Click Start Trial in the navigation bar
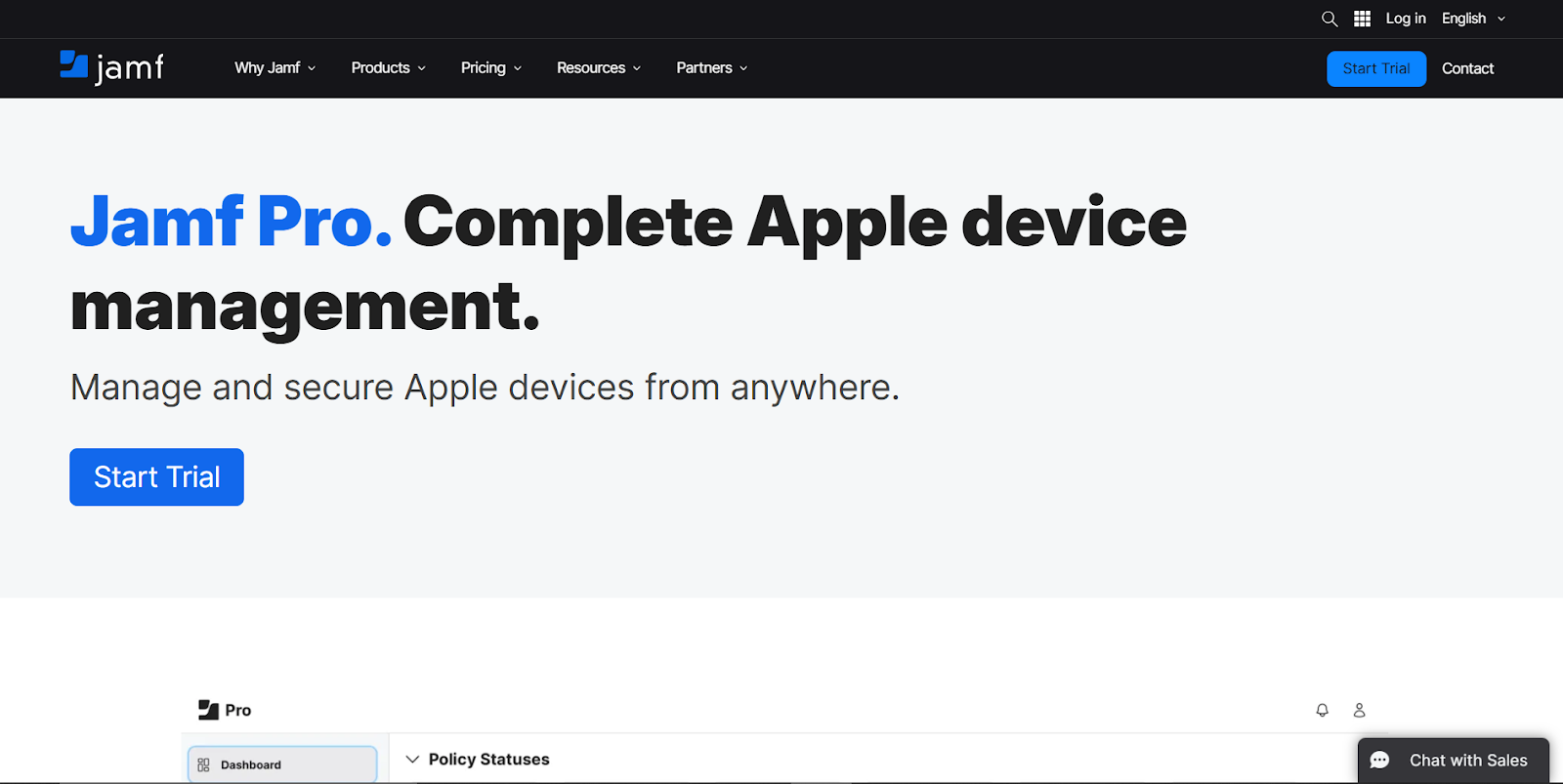Screen dimensions: 1563x784 point(1375,68)
